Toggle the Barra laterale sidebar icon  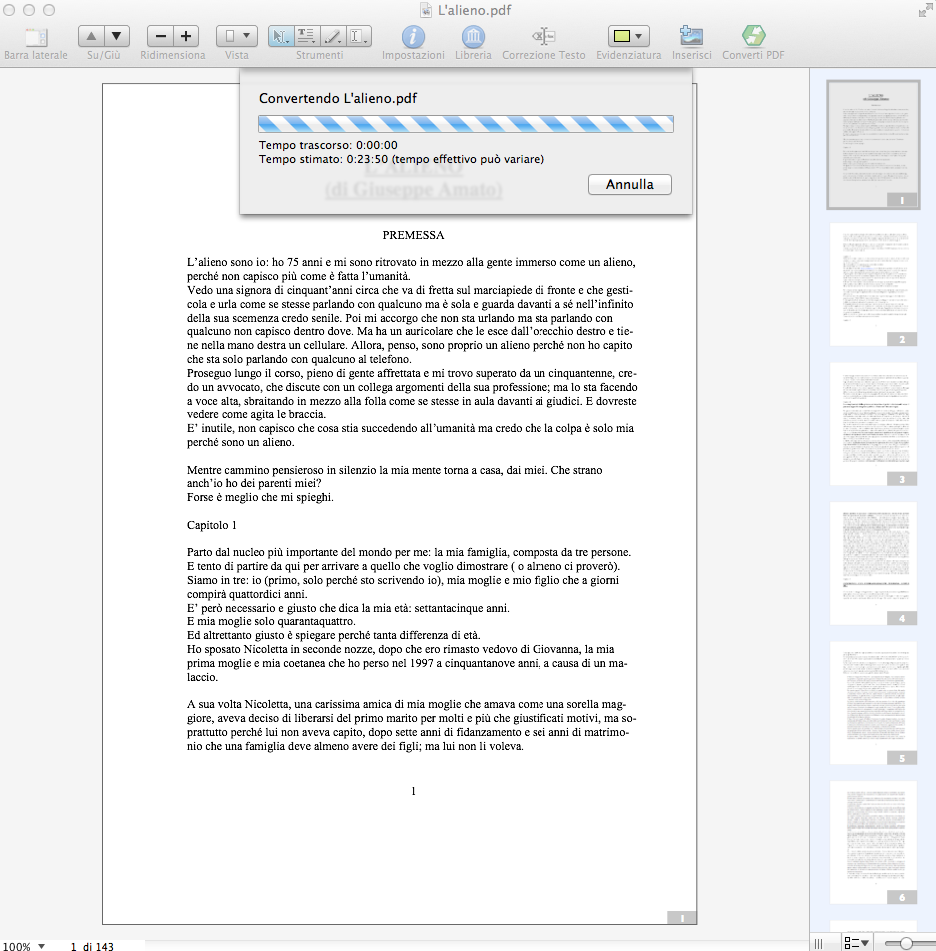[36, 37]
